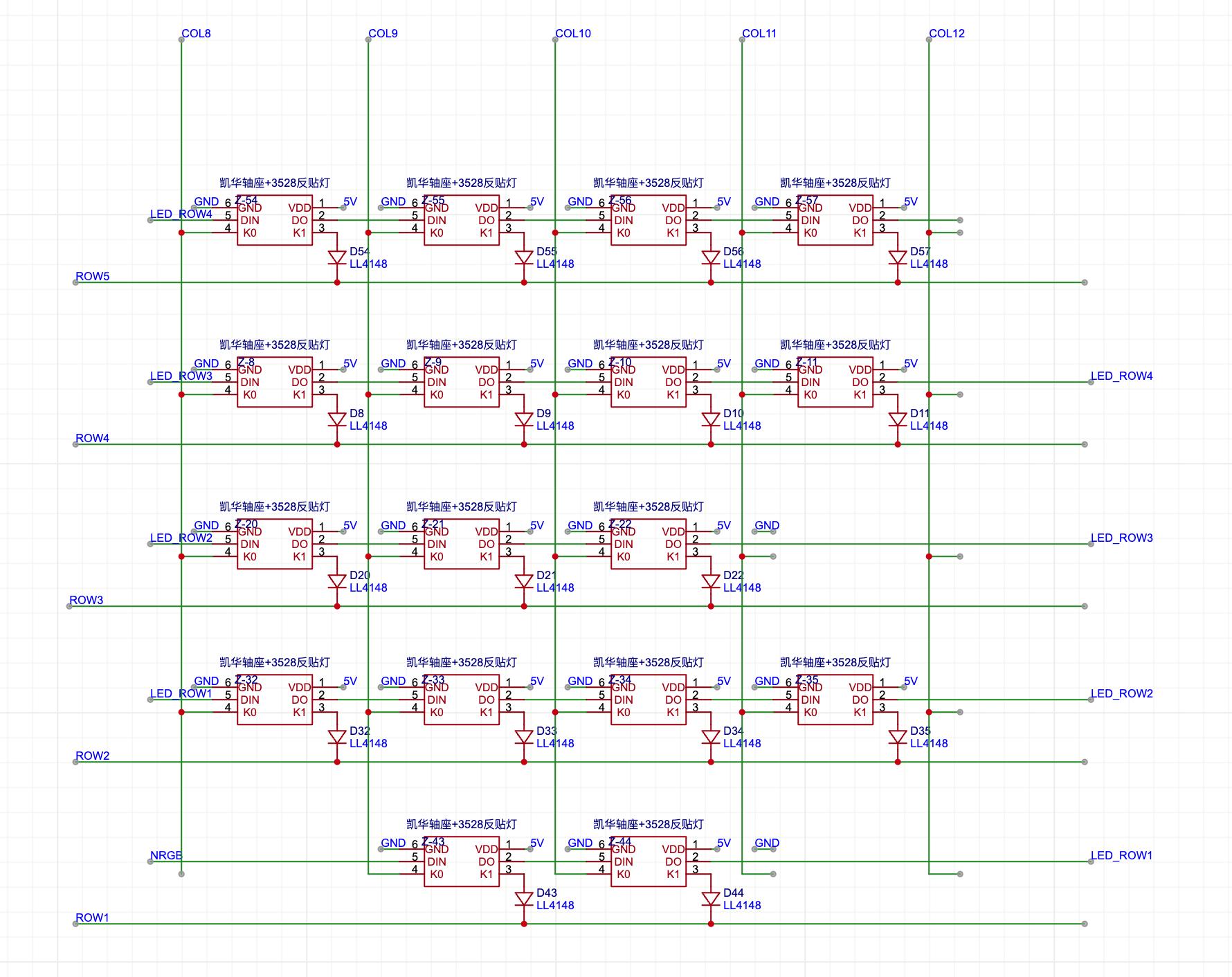
Task: Pick the Z-9 switch component body
Action: pos(462,382)
